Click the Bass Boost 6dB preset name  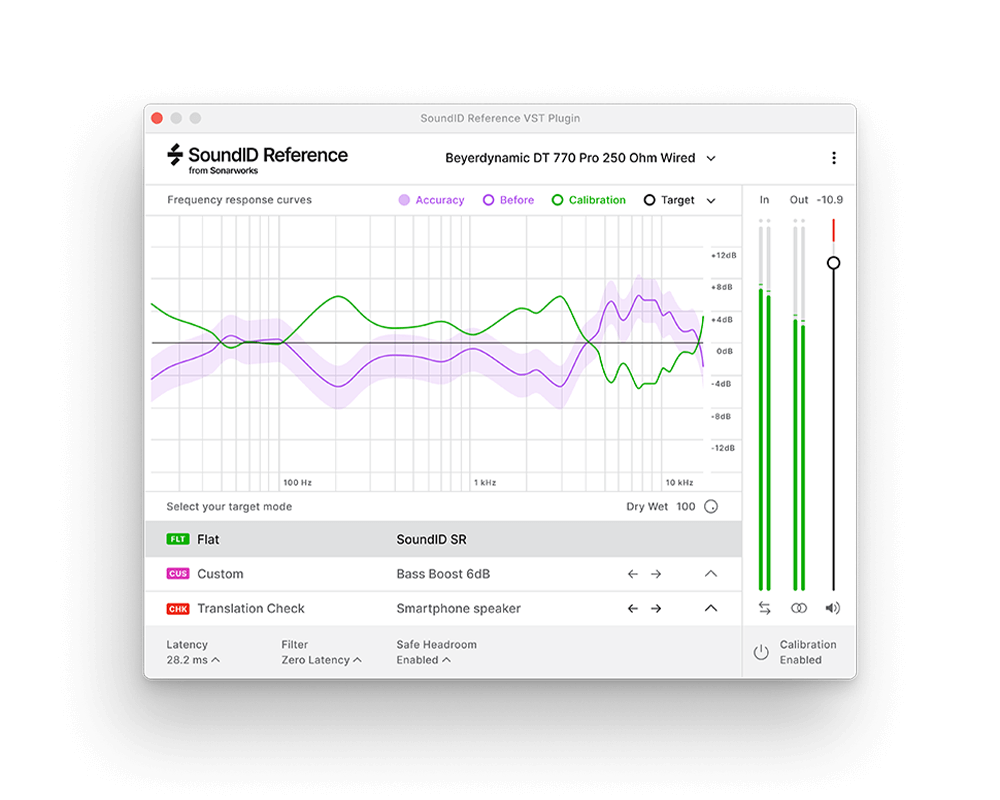tap(443, 574)
